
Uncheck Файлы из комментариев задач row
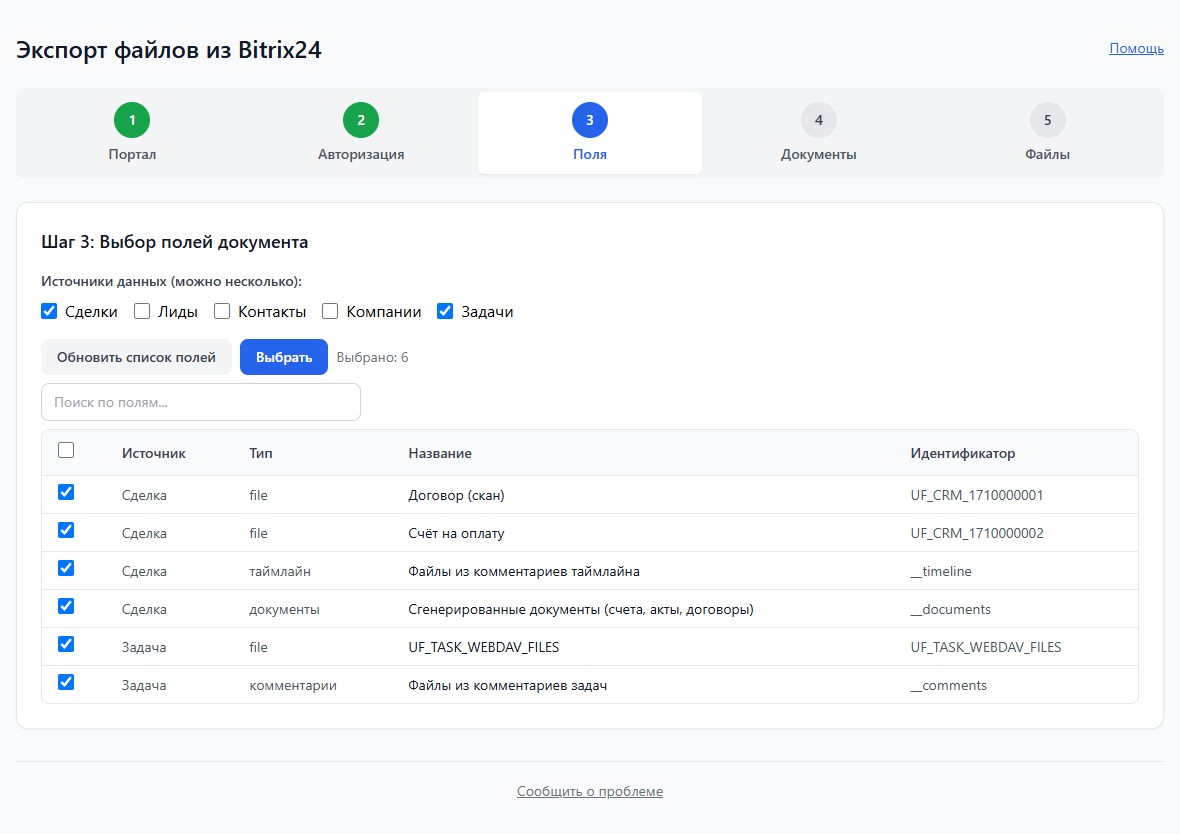pos(66,682)
